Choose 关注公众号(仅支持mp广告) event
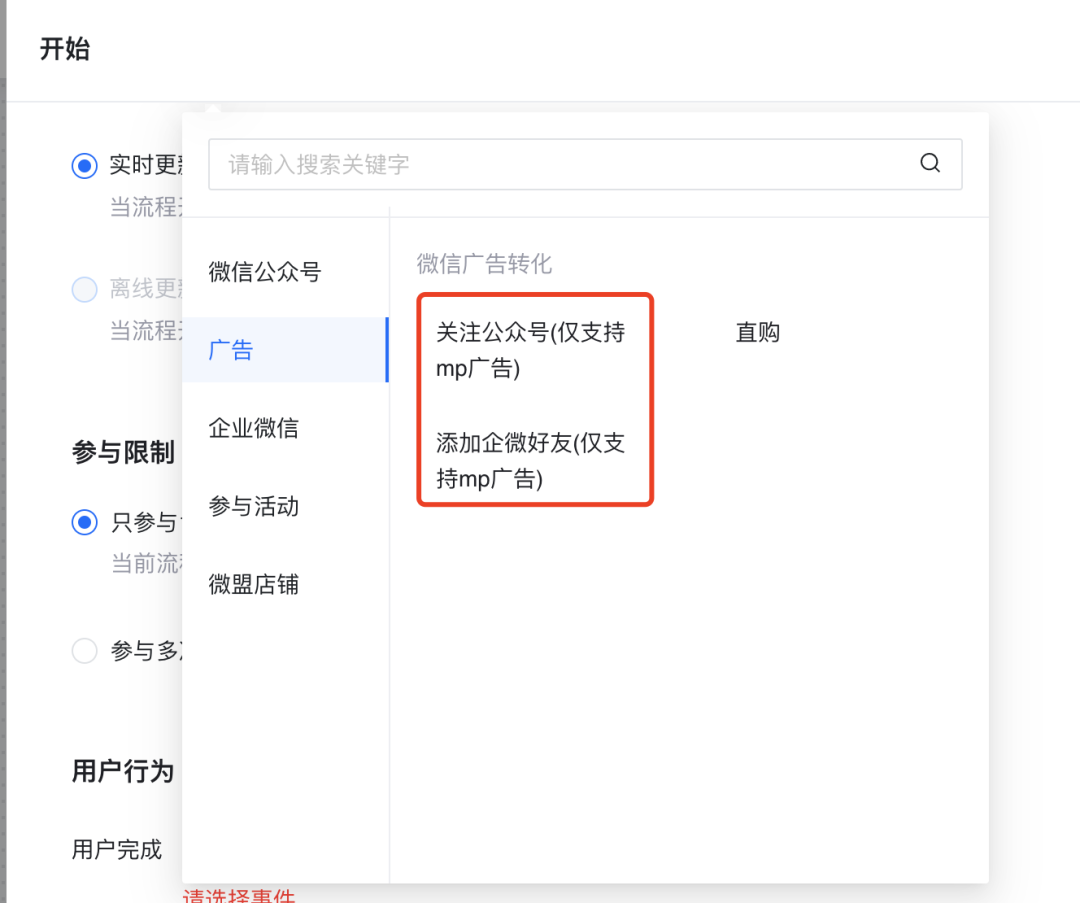 pyautogui.click(x=530, y=350)
